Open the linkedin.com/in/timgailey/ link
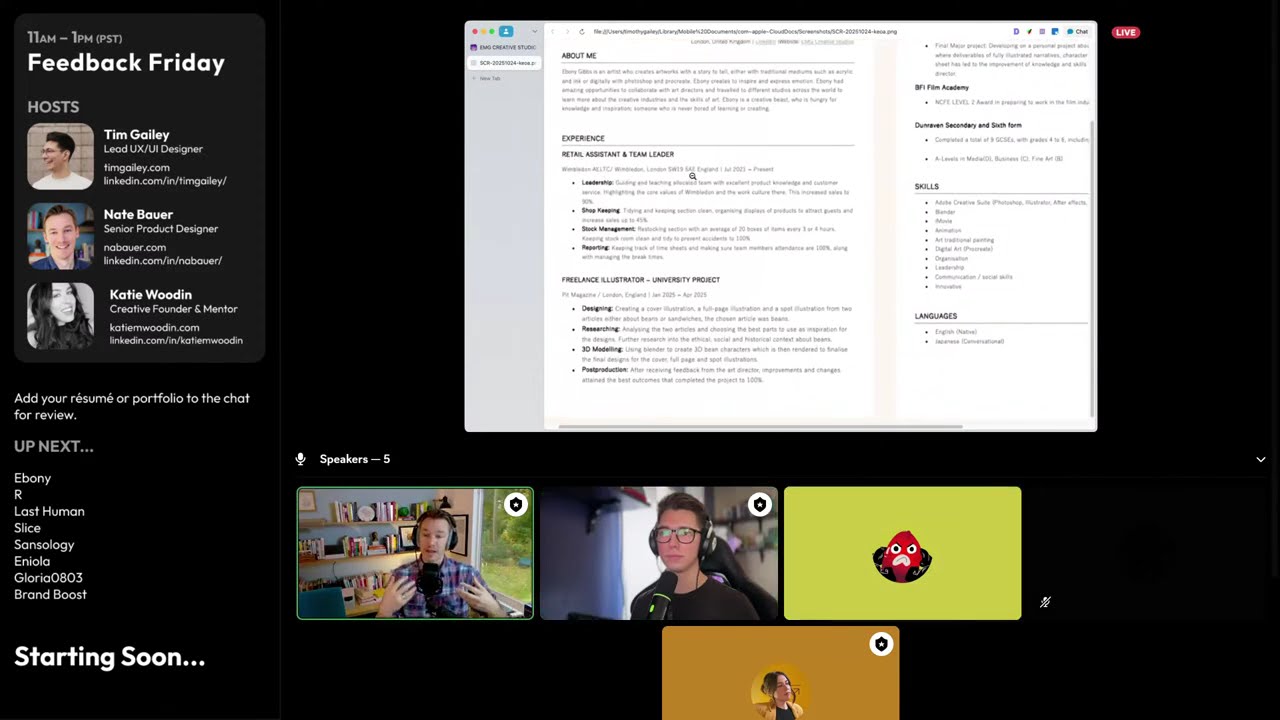The image size is (1280, 720). [165, 181]
